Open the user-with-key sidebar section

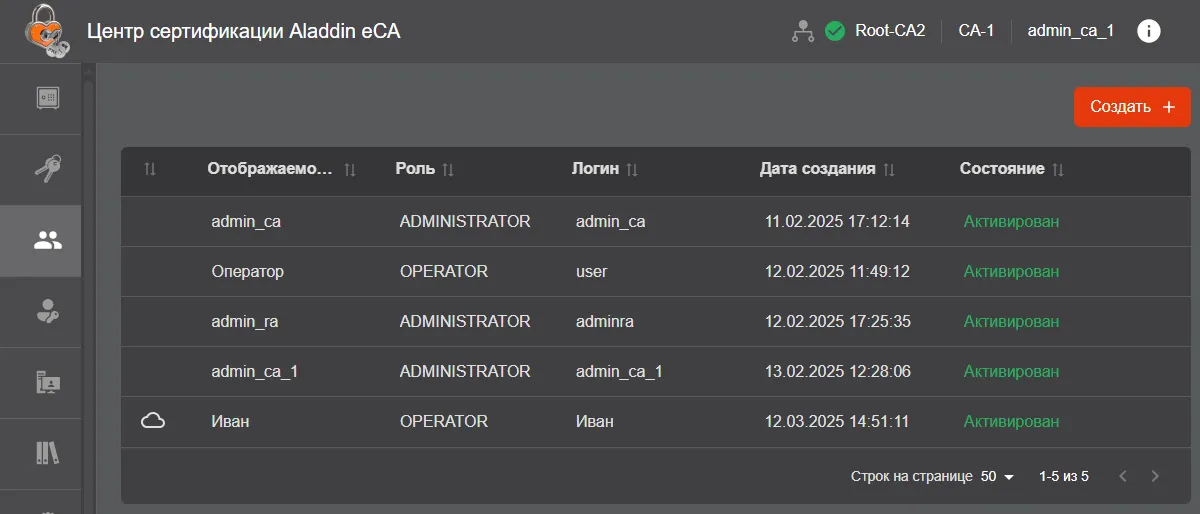pyautogui.click(x=48, y=311)
